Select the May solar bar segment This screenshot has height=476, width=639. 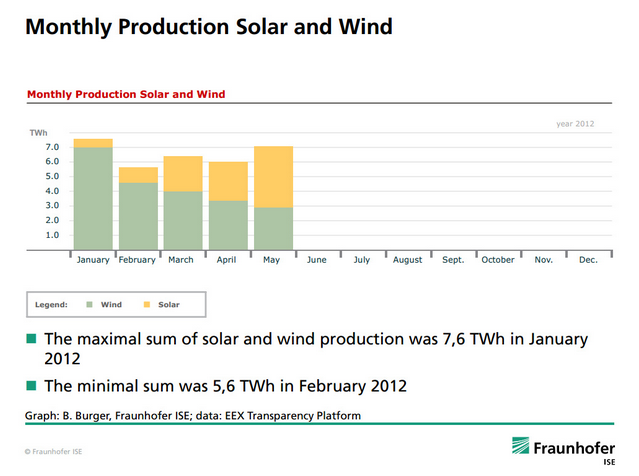(x=273, y=177)
